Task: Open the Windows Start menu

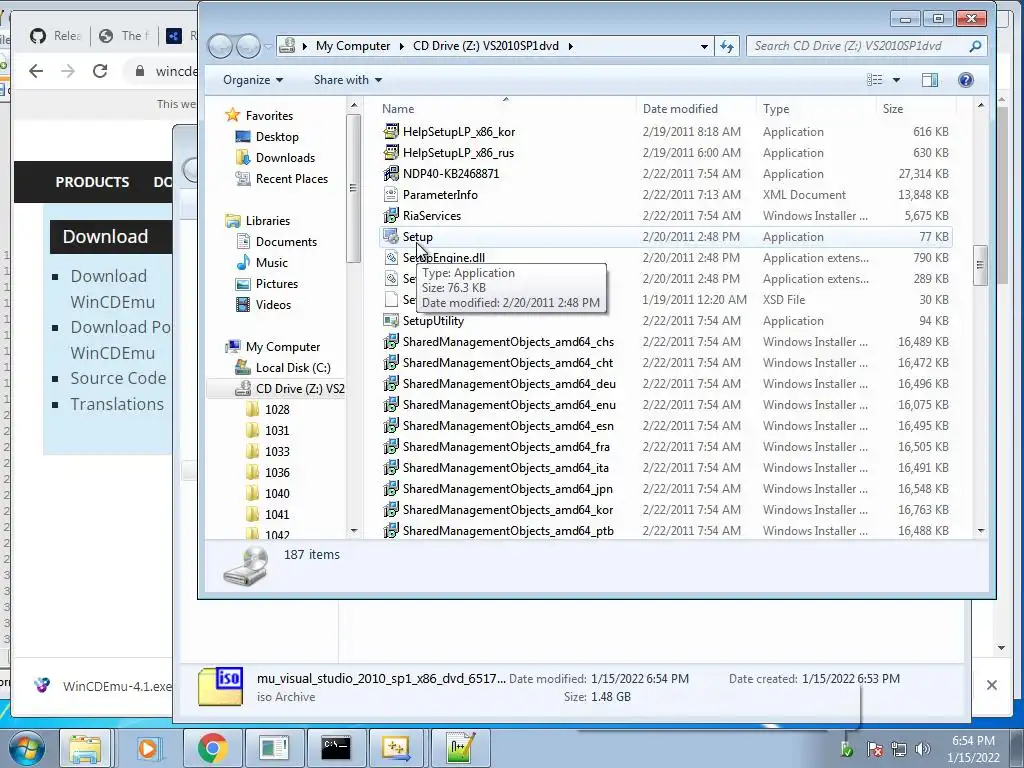Action: pyautogui.click(x=26, y=748)
